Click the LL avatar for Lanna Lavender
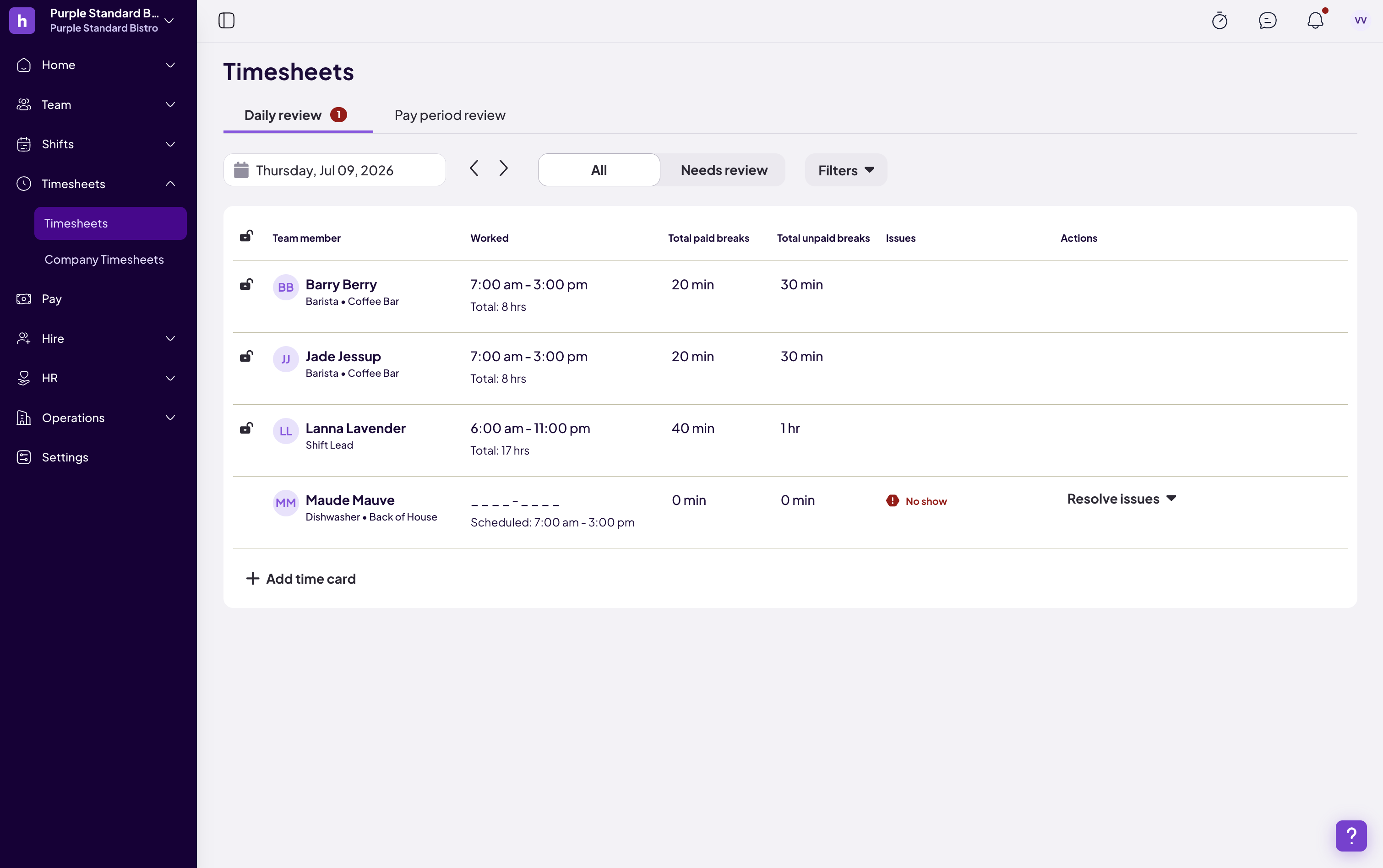This screenshot has width=1383, height=868. point(285,430)
